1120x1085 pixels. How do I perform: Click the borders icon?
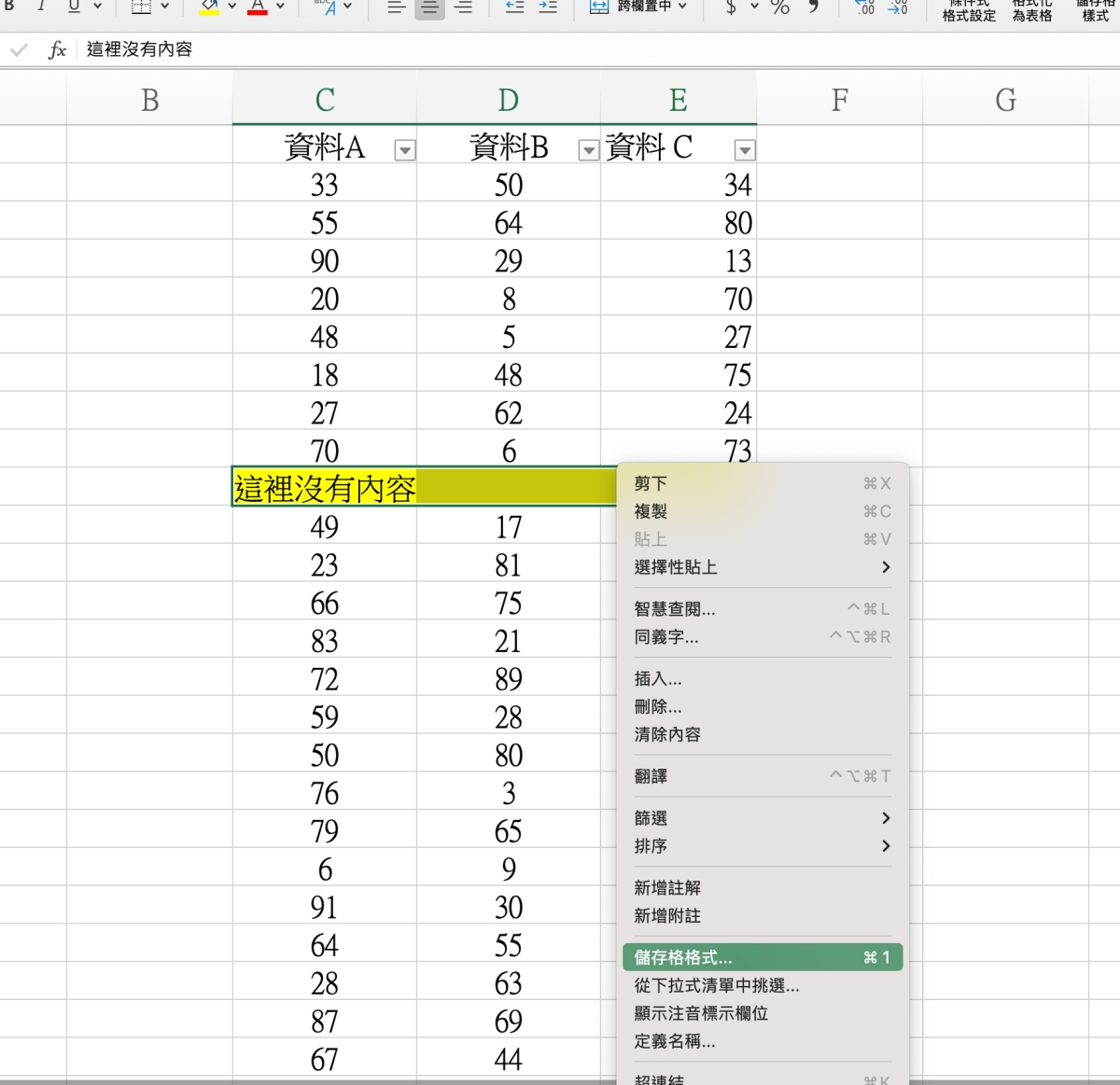141,7
